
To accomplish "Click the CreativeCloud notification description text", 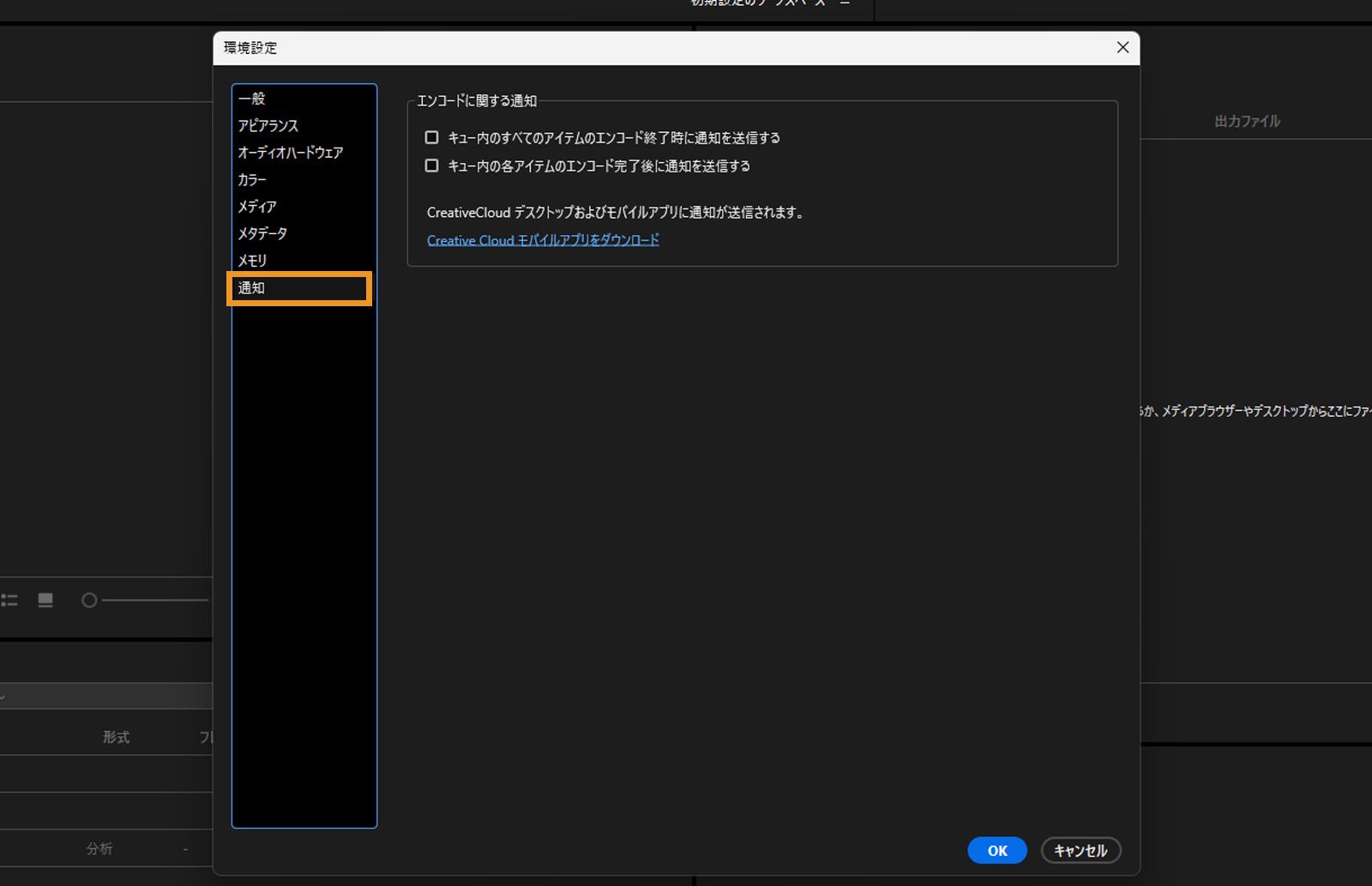I will (x=617, y=213).
